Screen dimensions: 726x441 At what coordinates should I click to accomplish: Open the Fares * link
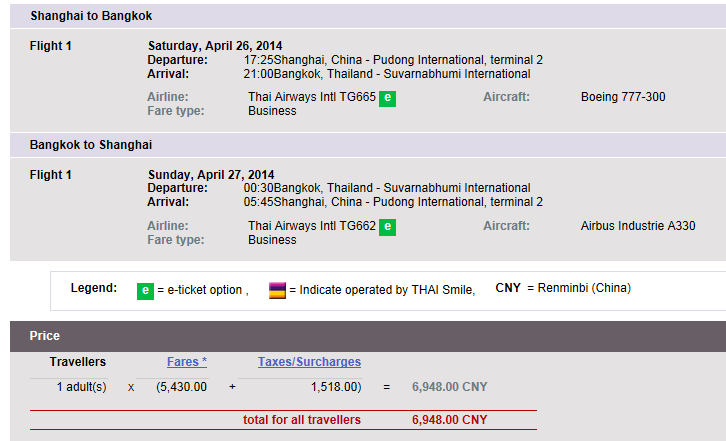point(187,362)
